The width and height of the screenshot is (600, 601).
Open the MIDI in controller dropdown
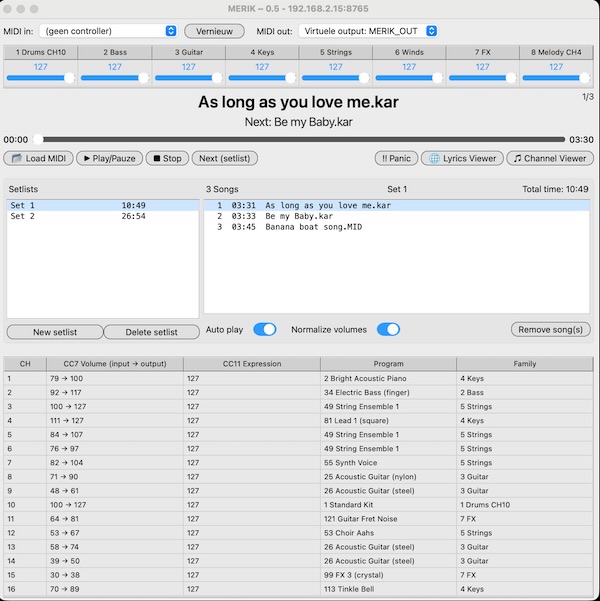pos(109,31)
